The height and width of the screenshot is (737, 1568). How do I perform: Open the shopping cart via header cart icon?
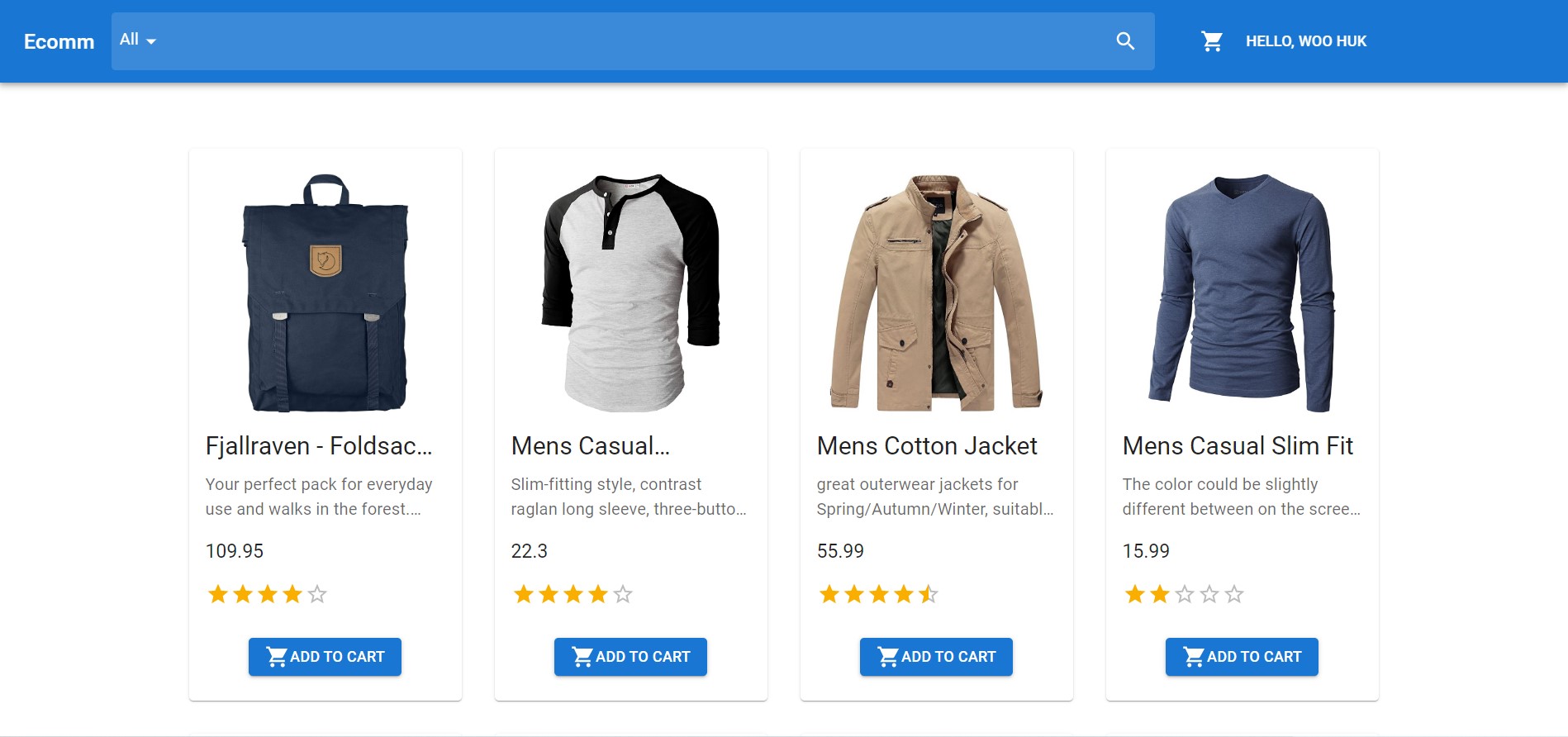point(1211,40)
